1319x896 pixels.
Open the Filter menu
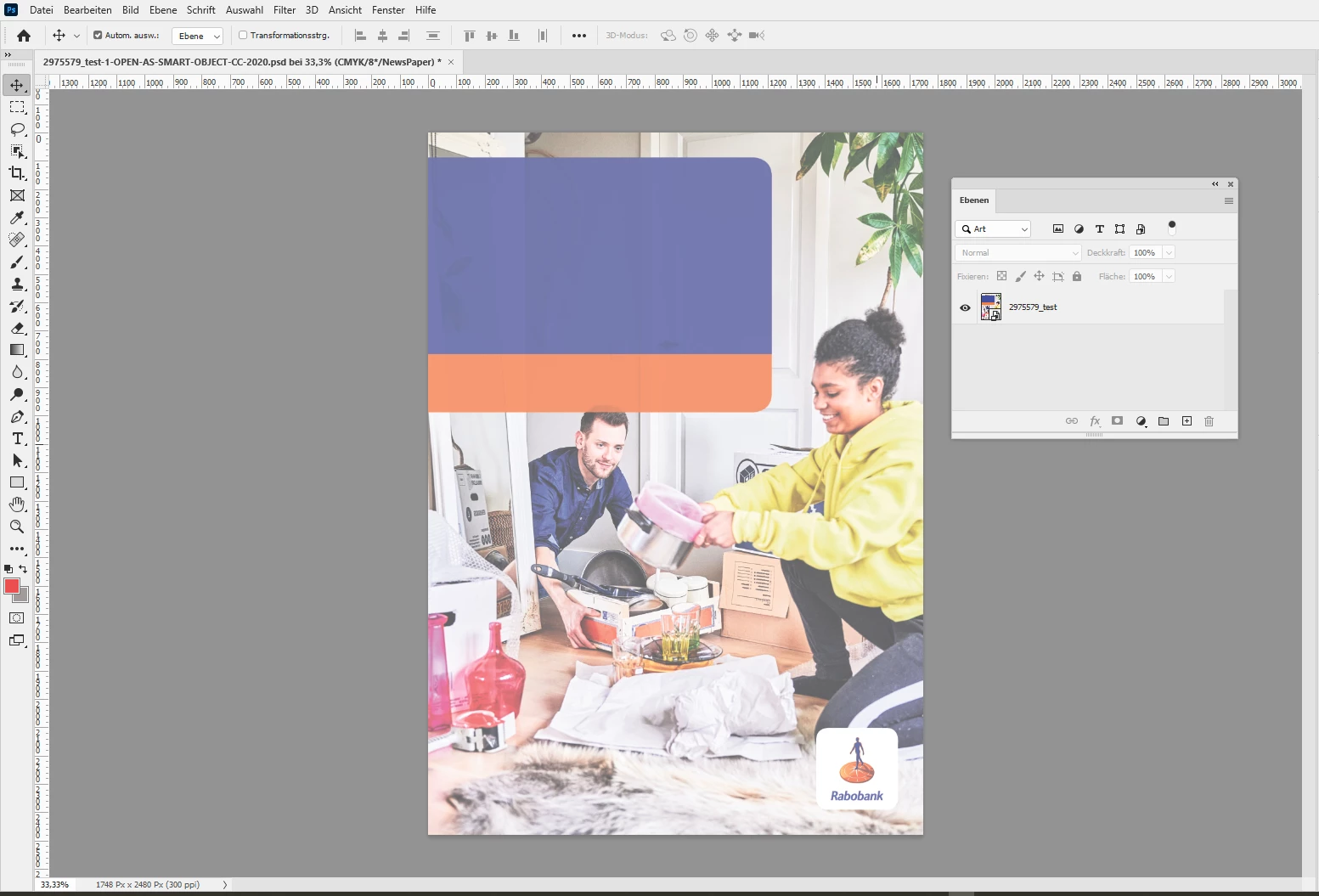coord(285,10)
